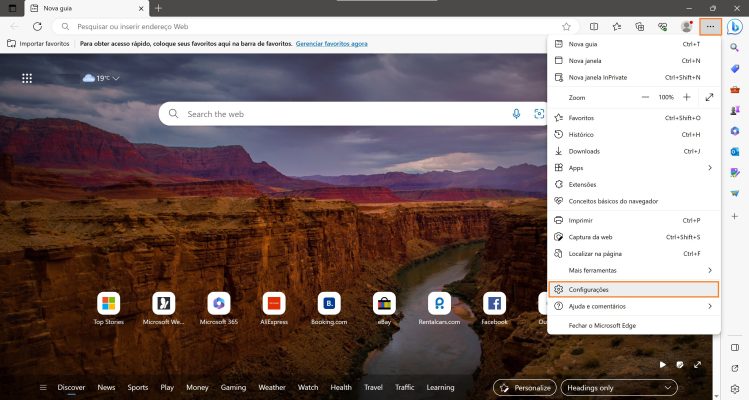
Task: Decrease zoom with the minus button
Action: pyautogui.click(x=645, y=97)
